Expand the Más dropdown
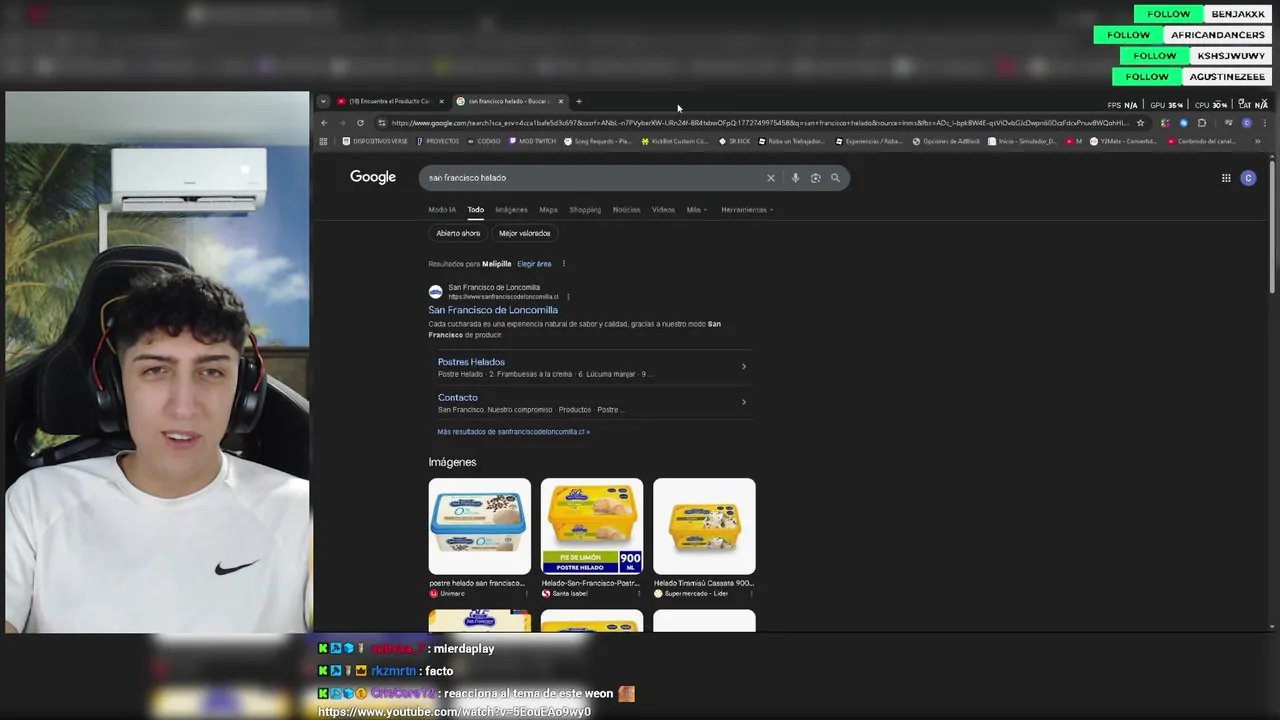Screen dimensions: 1280x720 pos(696,210)
